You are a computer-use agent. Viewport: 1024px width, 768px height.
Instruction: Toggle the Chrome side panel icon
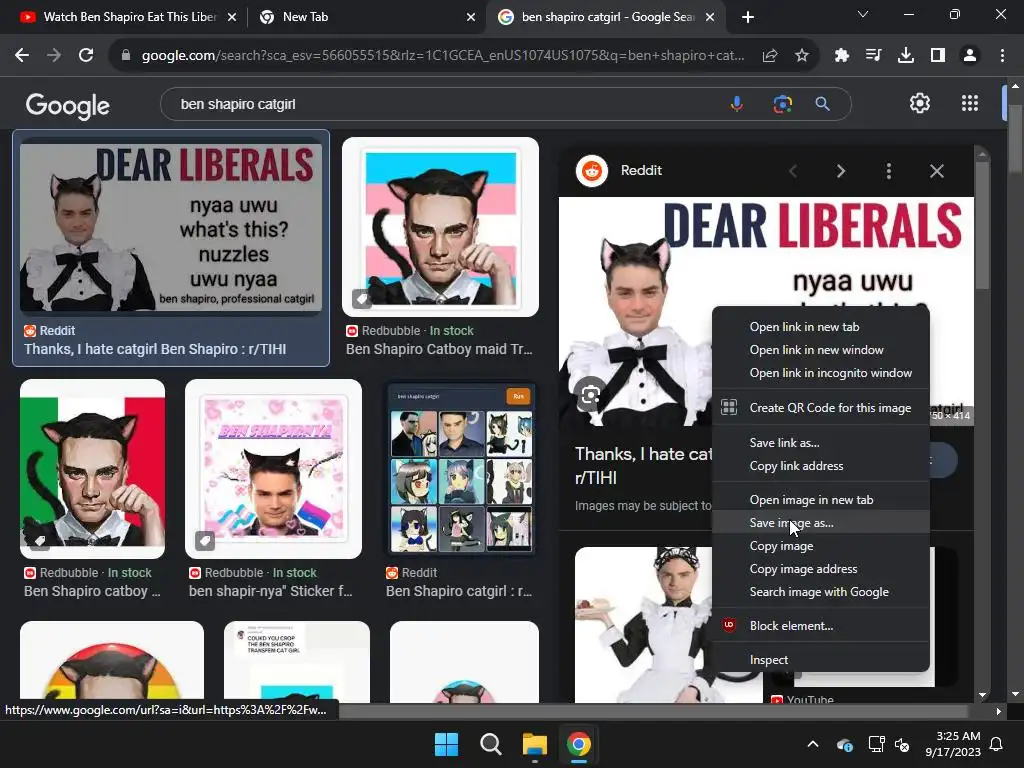click(938, 56)
